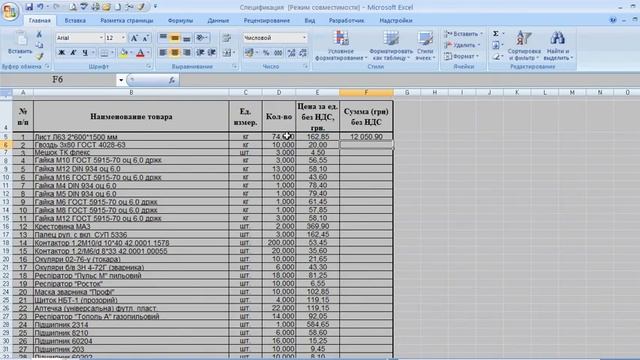Open the Name Box dropdown arrow
The image size is (640, 360).
pos(121,80)
